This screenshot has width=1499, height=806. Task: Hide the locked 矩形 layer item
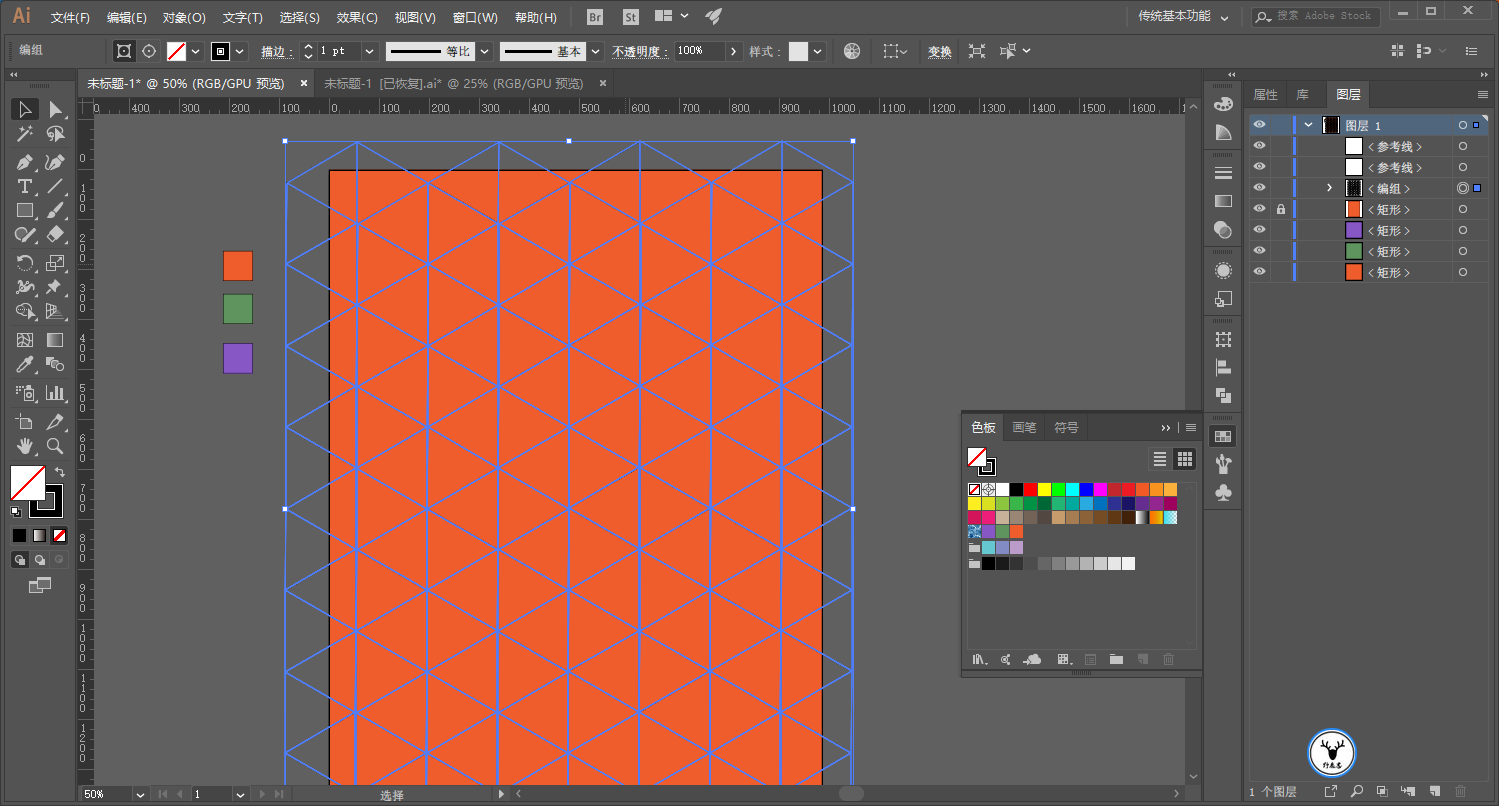click(1260, 209)
